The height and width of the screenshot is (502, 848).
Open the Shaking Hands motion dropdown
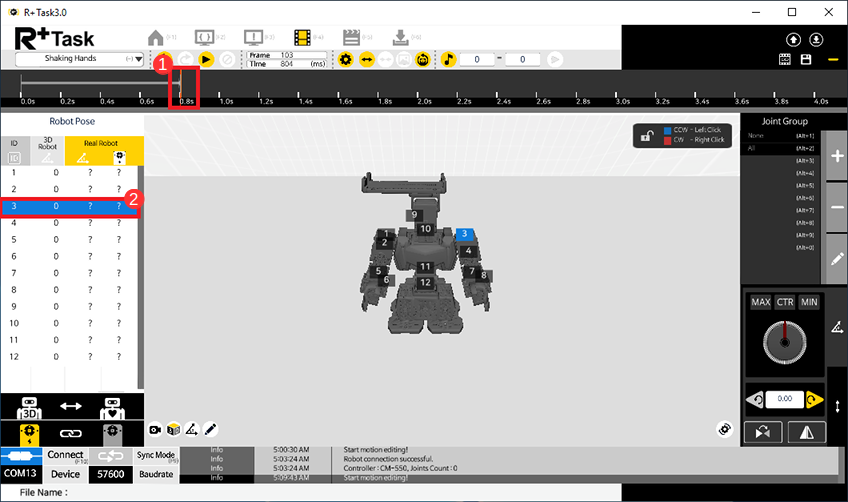80,60
